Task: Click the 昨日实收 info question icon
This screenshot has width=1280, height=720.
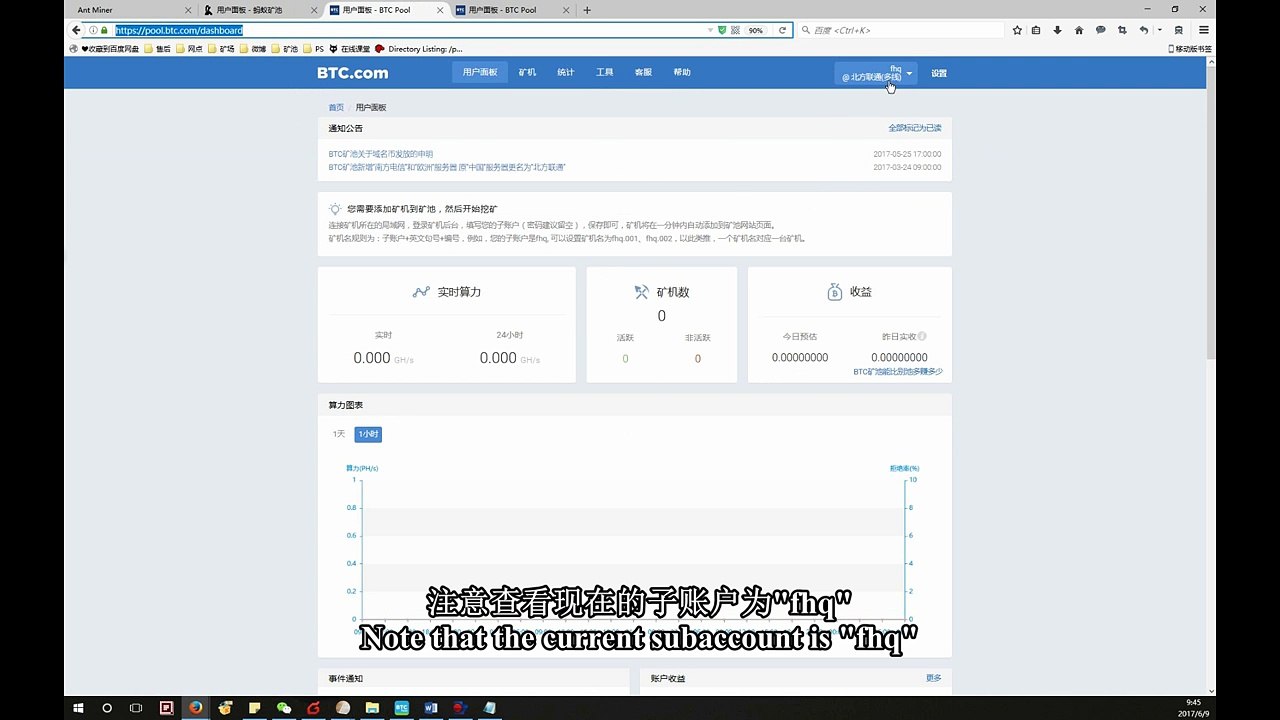Action: [x=922, y=337]
